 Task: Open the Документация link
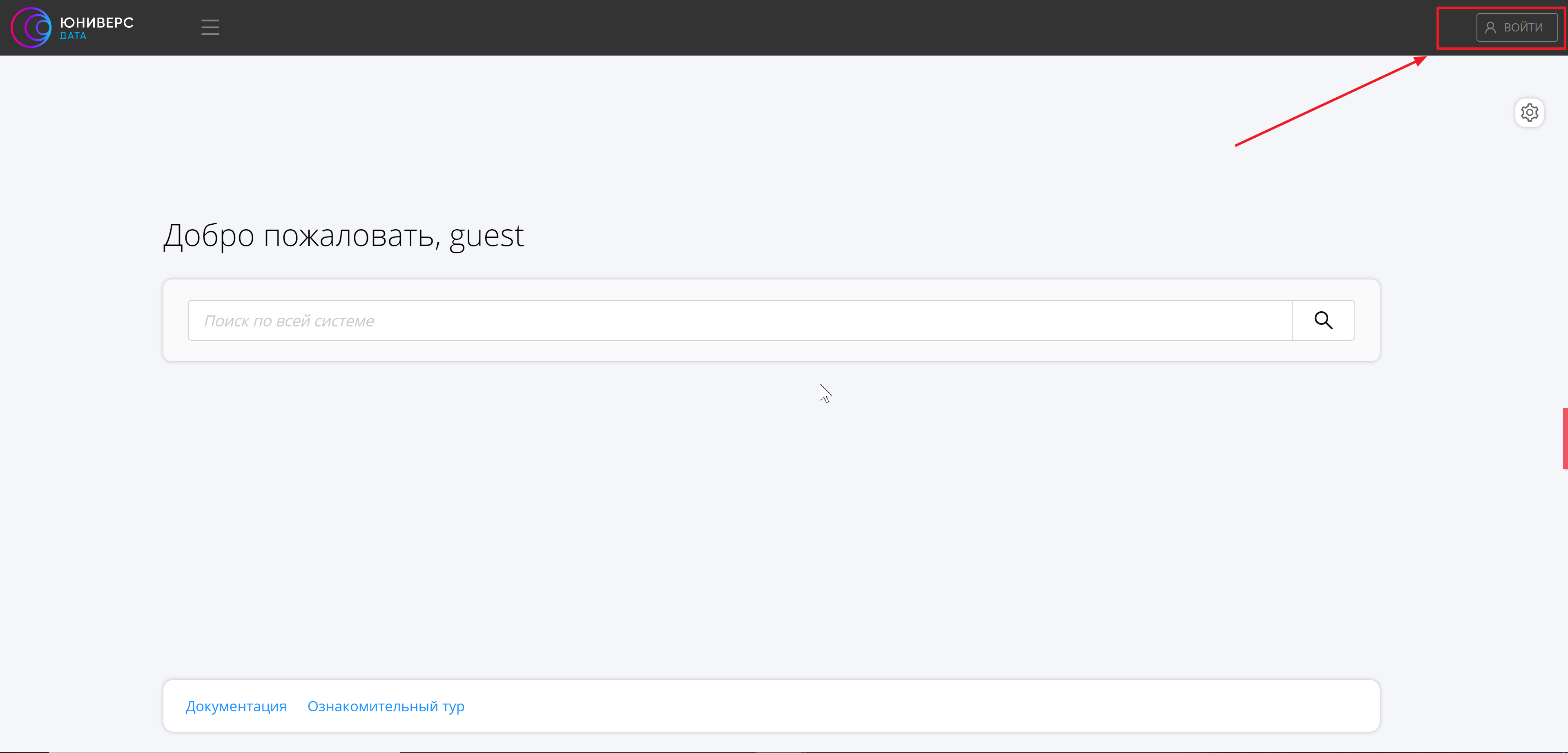click(236, 706)
